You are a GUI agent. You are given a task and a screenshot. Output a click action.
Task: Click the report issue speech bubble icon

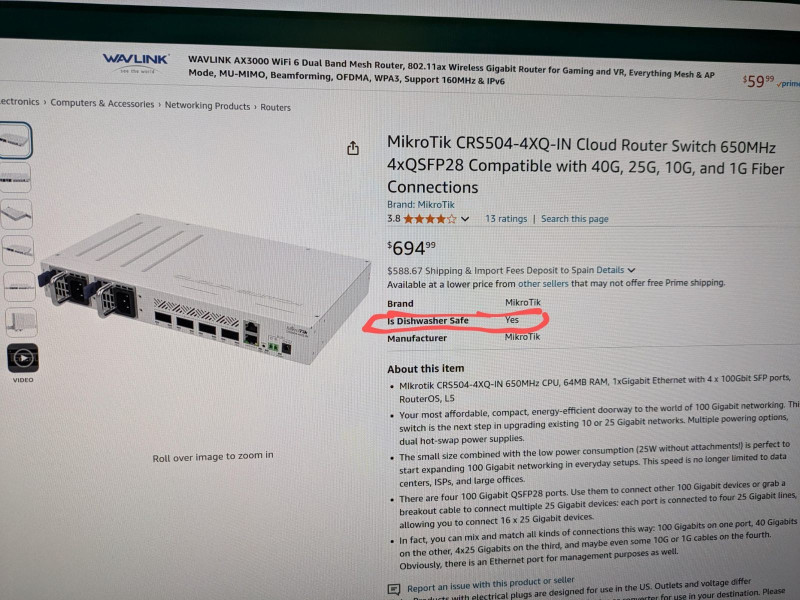click(x=394, y=589)
